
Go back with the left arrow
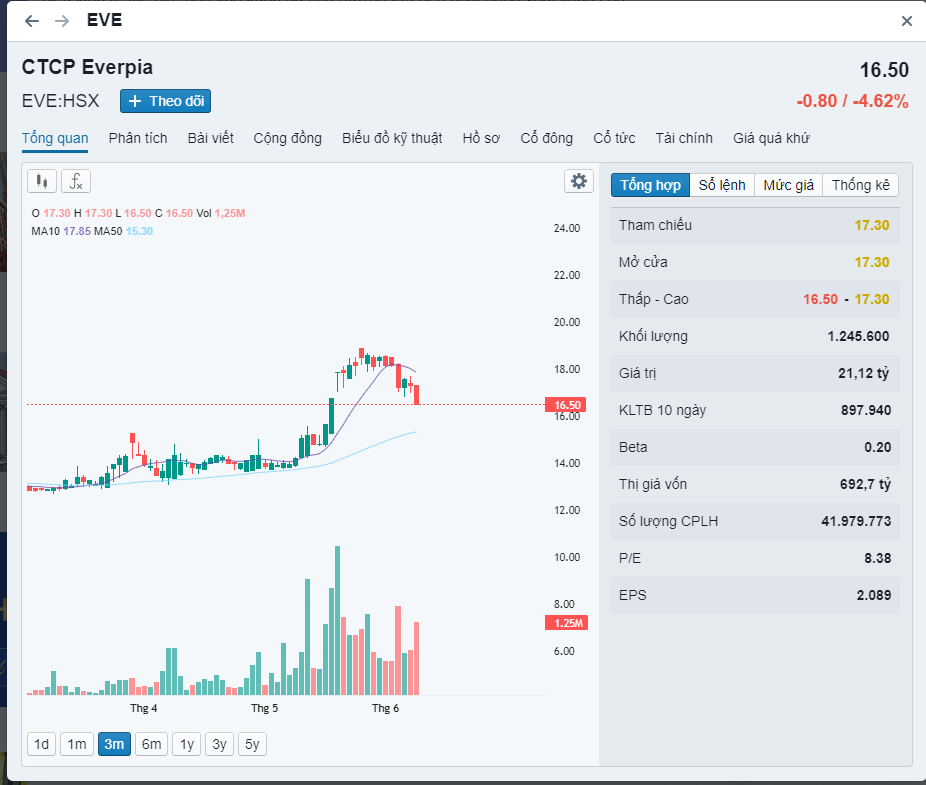(x=32, y=21)
